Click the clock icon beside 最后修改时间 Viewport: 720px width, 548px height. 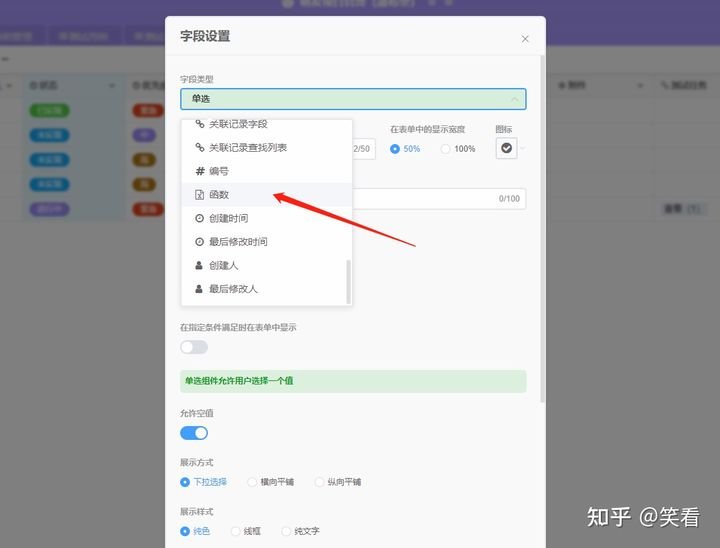(x=199, y=242)
